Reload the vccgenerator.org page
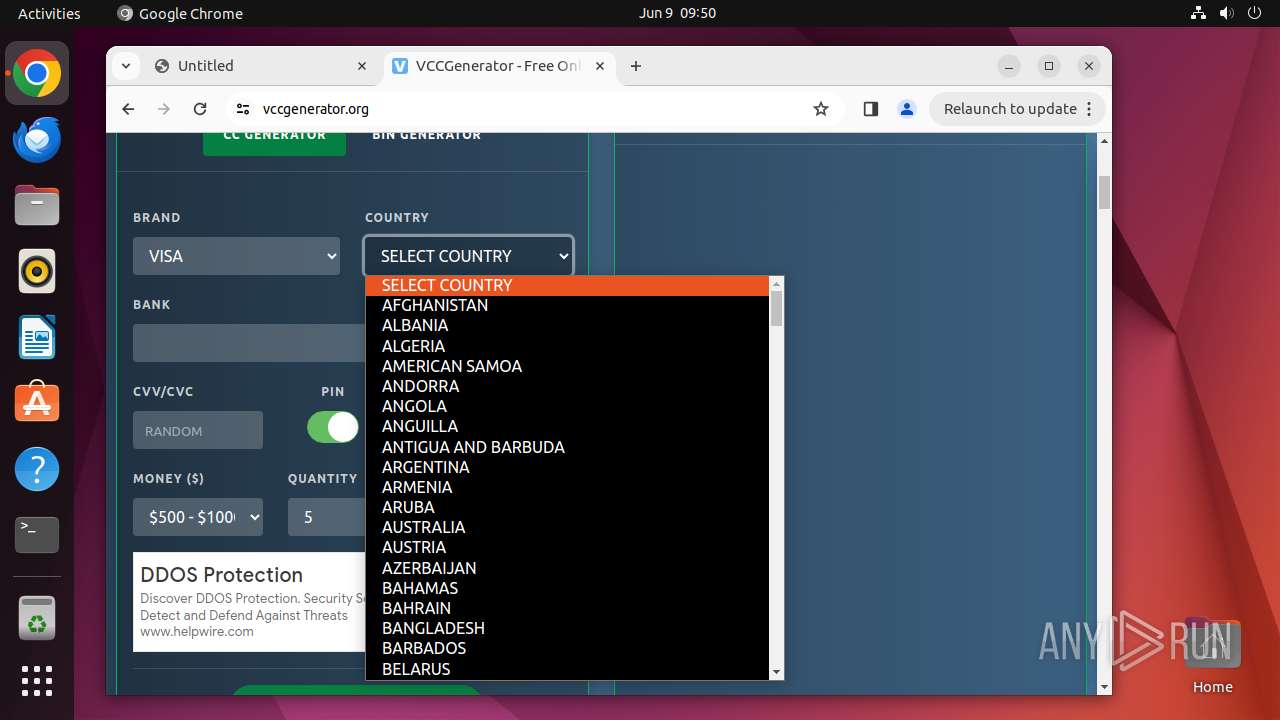The image size is (1280, 720). tap(200, 109)
